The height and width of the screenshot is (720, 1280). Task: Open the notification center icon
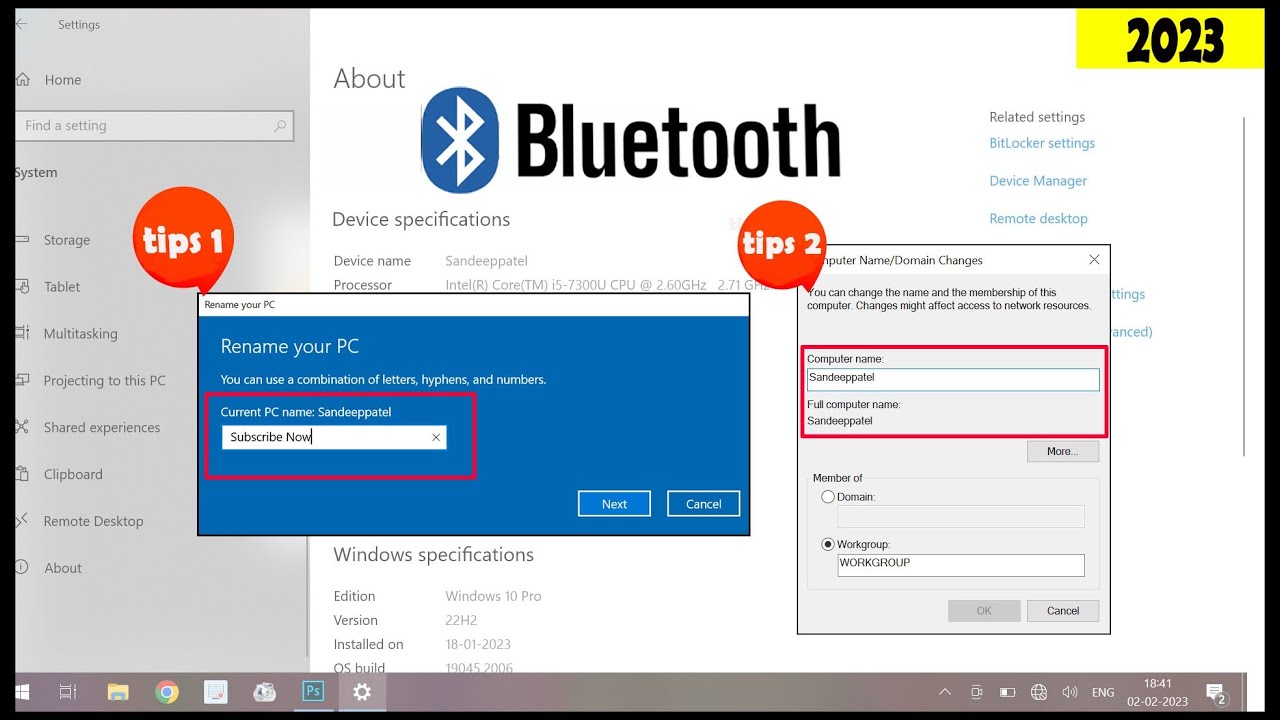pyautogui.click(x=1216, y=692)
